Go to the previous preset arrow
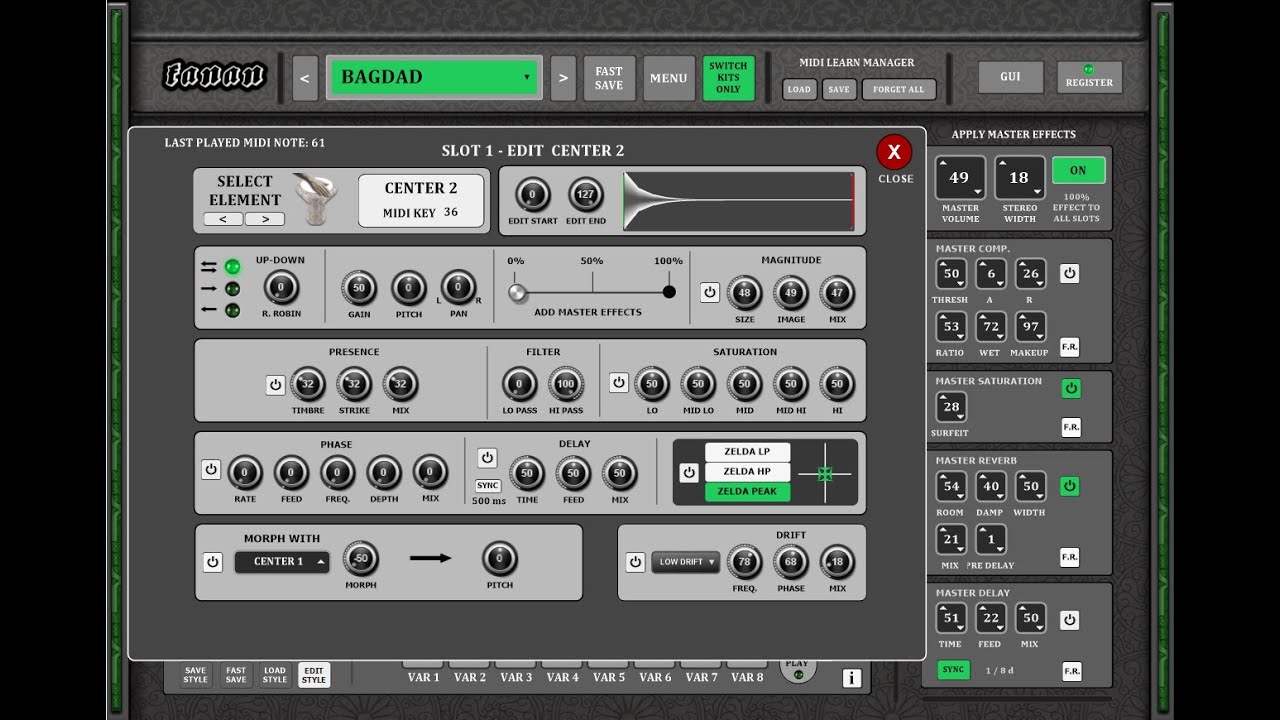Viewport: 1280px width, 720px height. pyautogui.click(x=305, y=78)
